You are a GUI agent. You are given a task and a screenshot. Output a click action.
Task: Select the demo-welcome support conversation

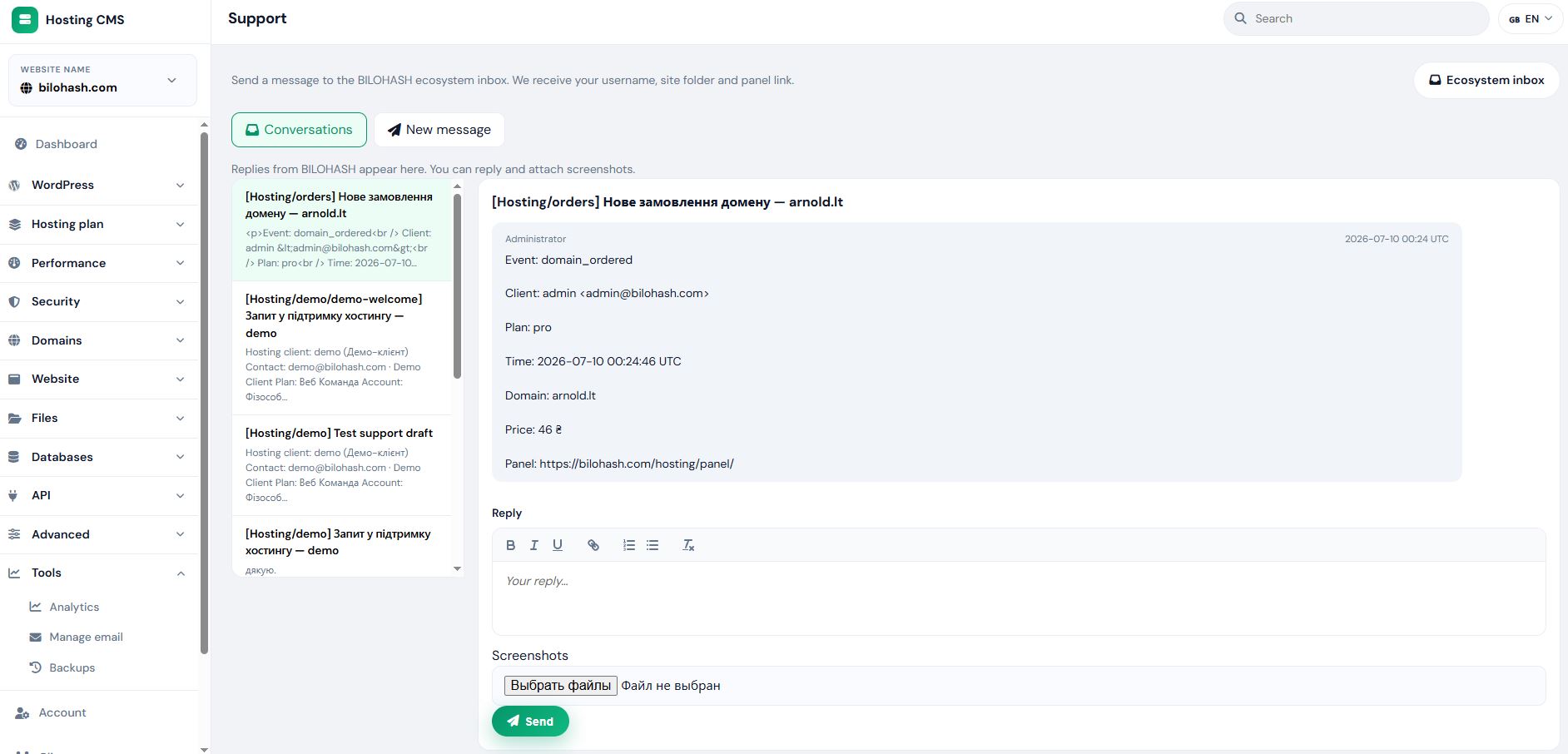click(342, 348)
